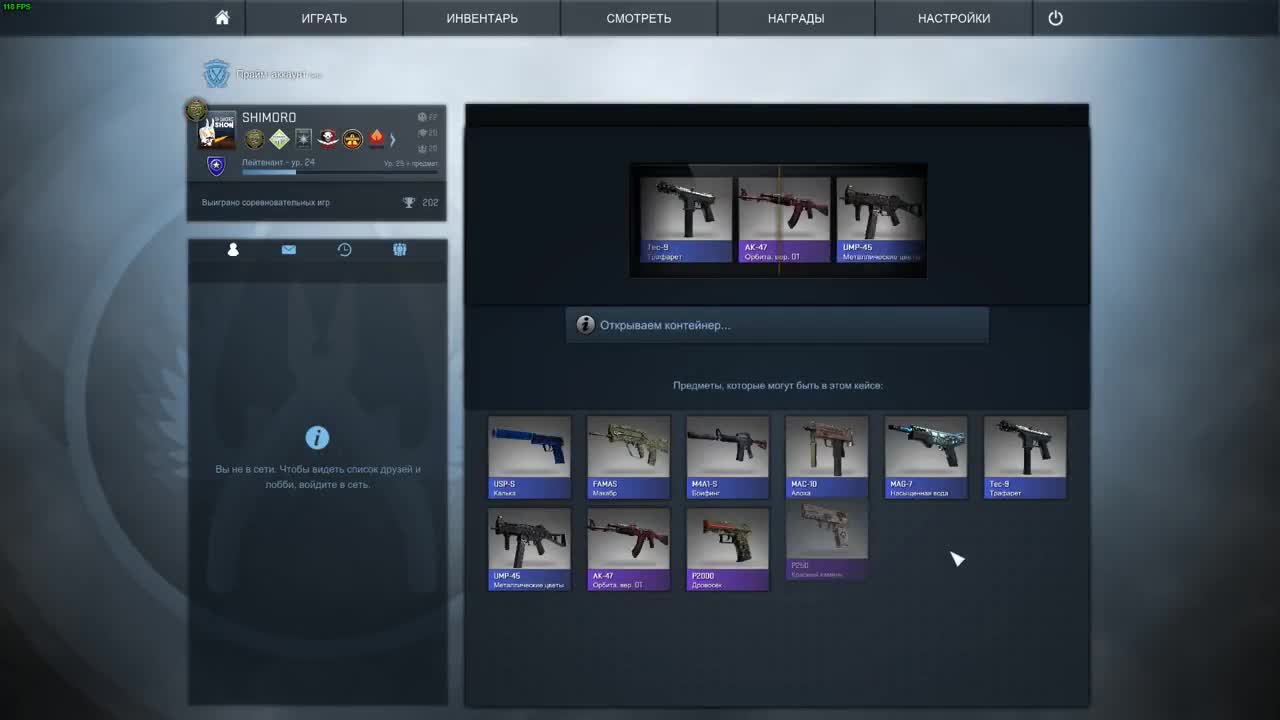Viewport: 1280px width, 720px height.
Task: Select the gray square service medal
Action: [x=303, y=139]
